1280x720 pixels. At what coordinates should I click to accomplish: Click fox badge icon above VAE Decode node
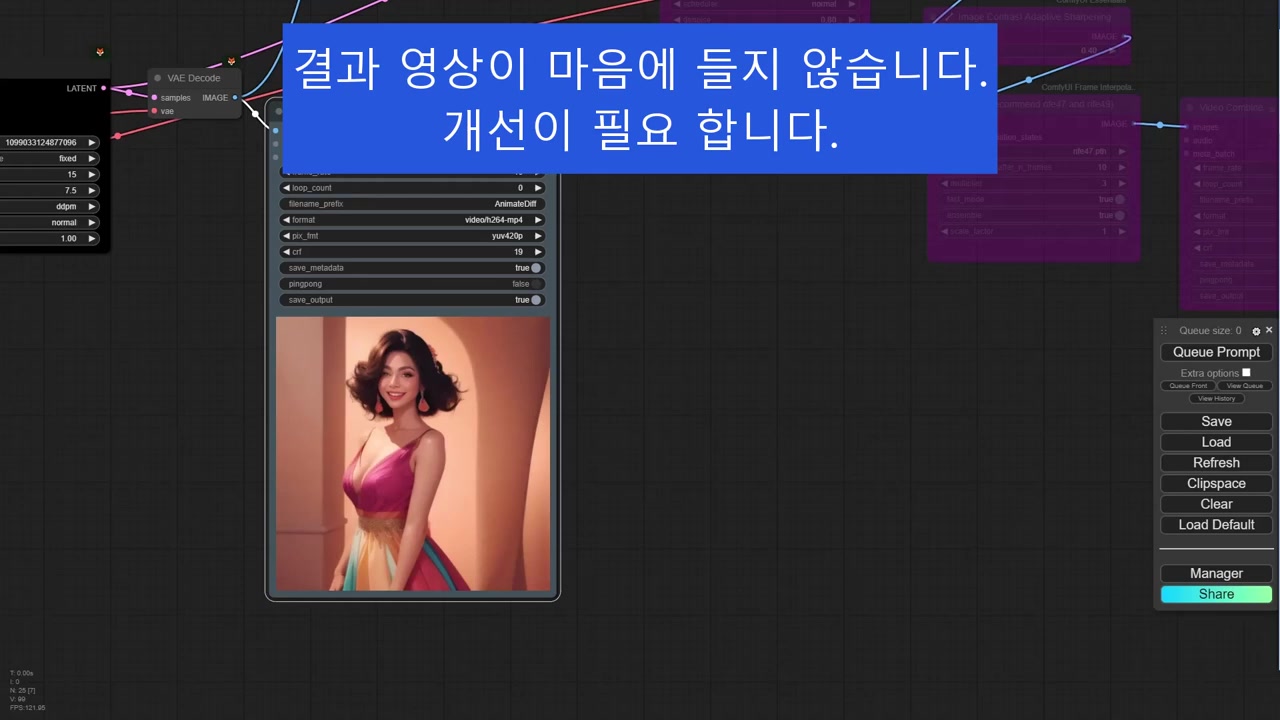click(231, 61)
